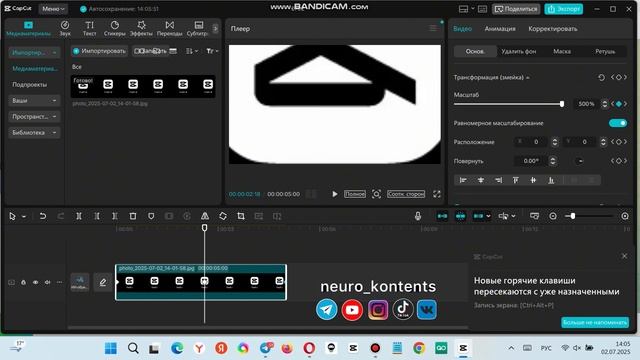
Task: Expand the Ваши sidebar section
Action: [x=34, y=100]
